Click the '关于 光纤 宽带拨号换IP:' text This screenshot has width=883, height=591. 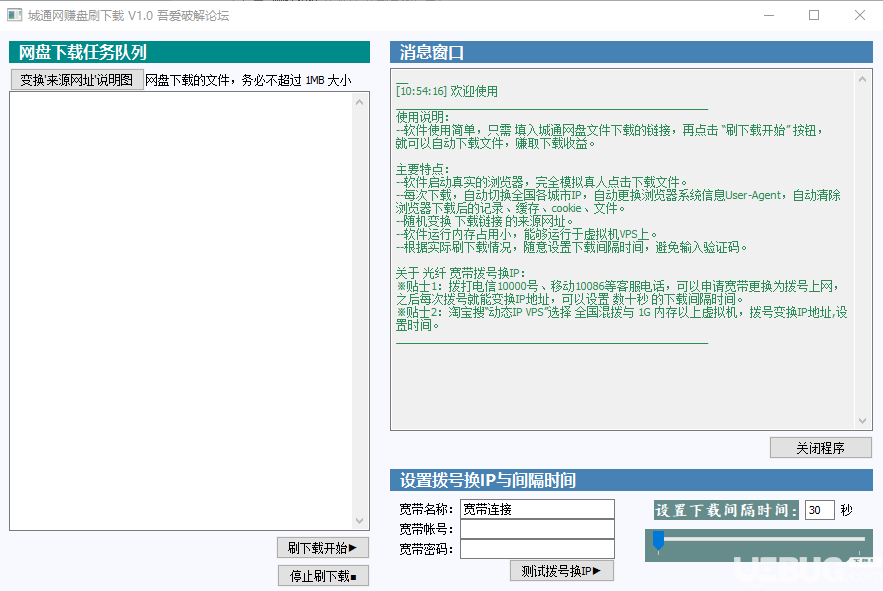pyautogui.click(x=460, y=273)
